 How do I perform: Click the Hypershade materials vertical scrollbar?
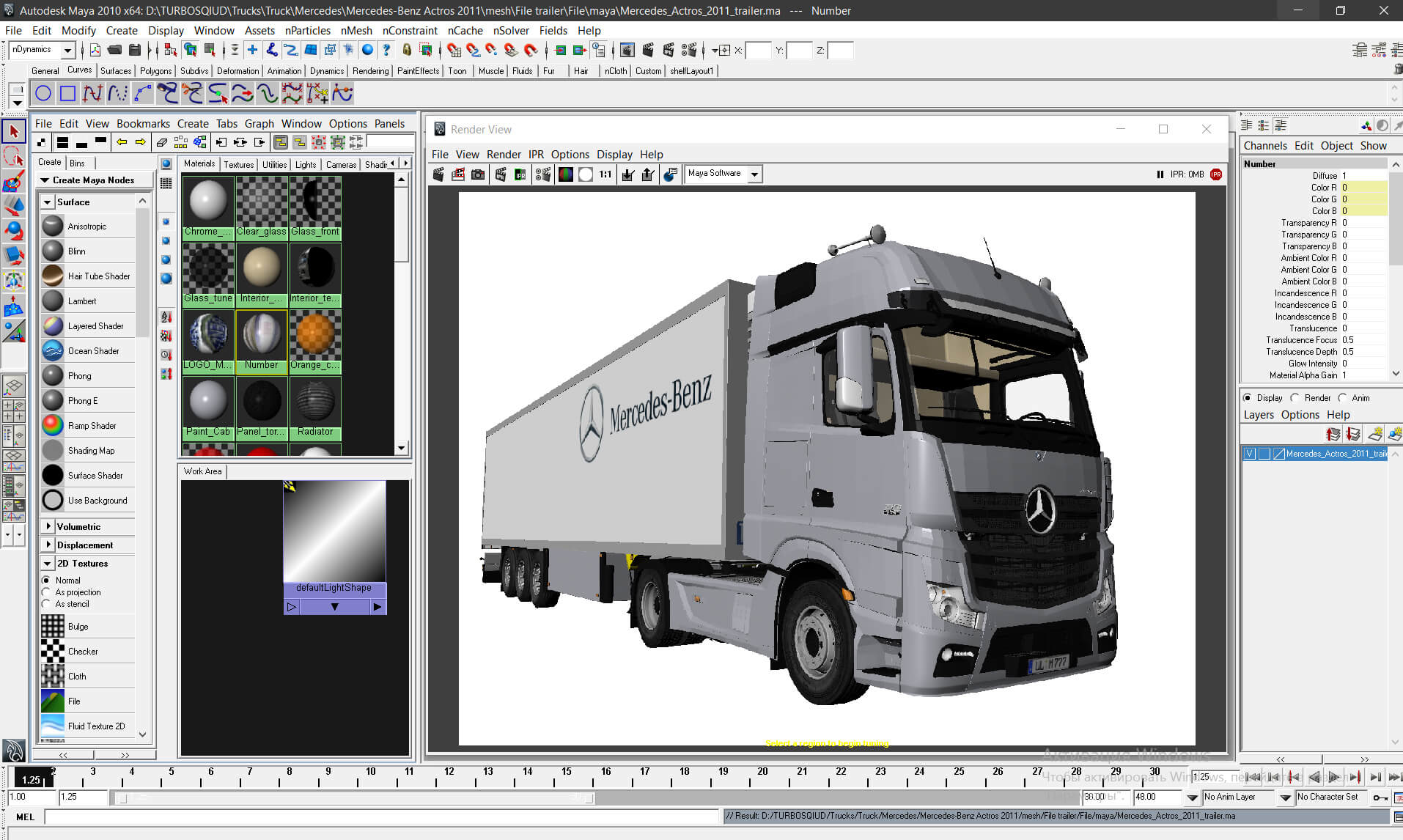coord(401,314)
